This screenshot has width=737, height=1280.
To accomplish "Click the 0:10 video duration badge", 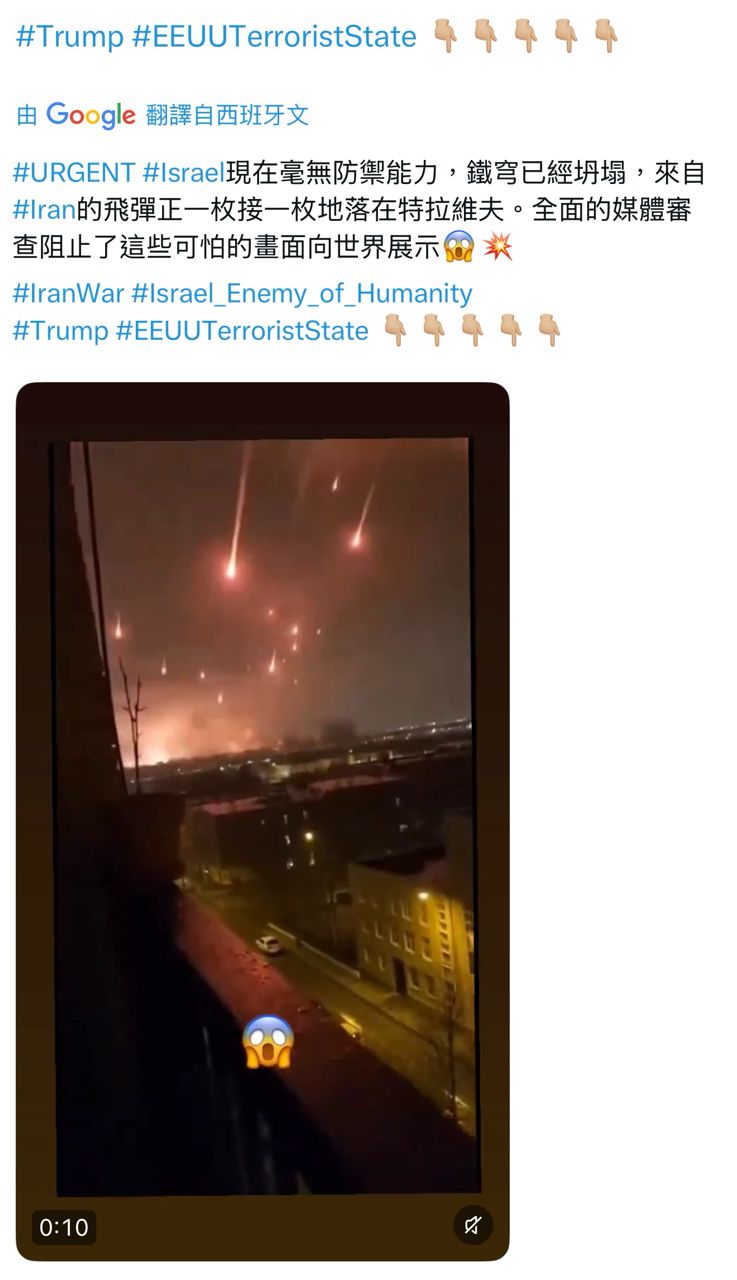I will pyautogui.click(x=64, y=1227).
